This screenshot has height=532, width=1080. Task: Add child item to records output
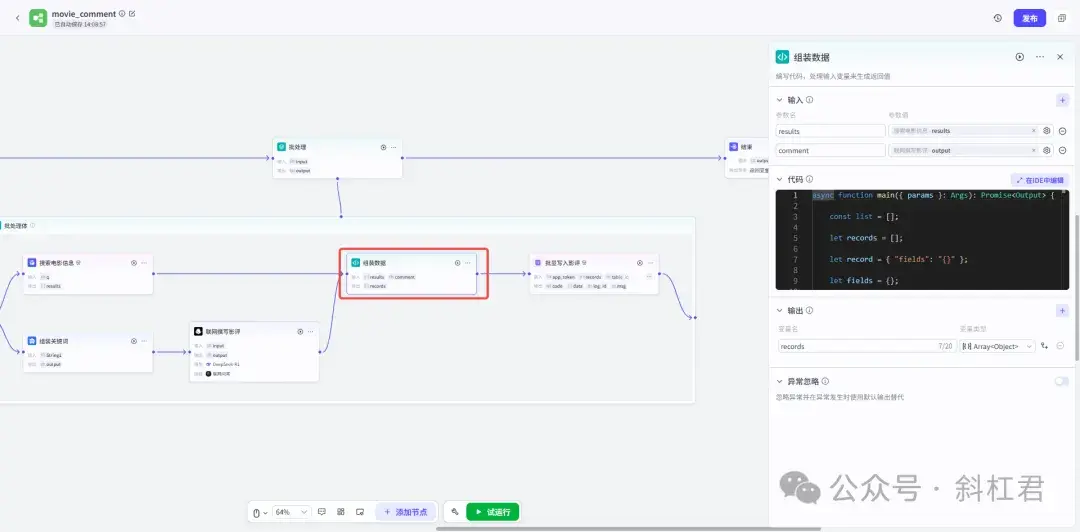click(x=1045, y=346)
